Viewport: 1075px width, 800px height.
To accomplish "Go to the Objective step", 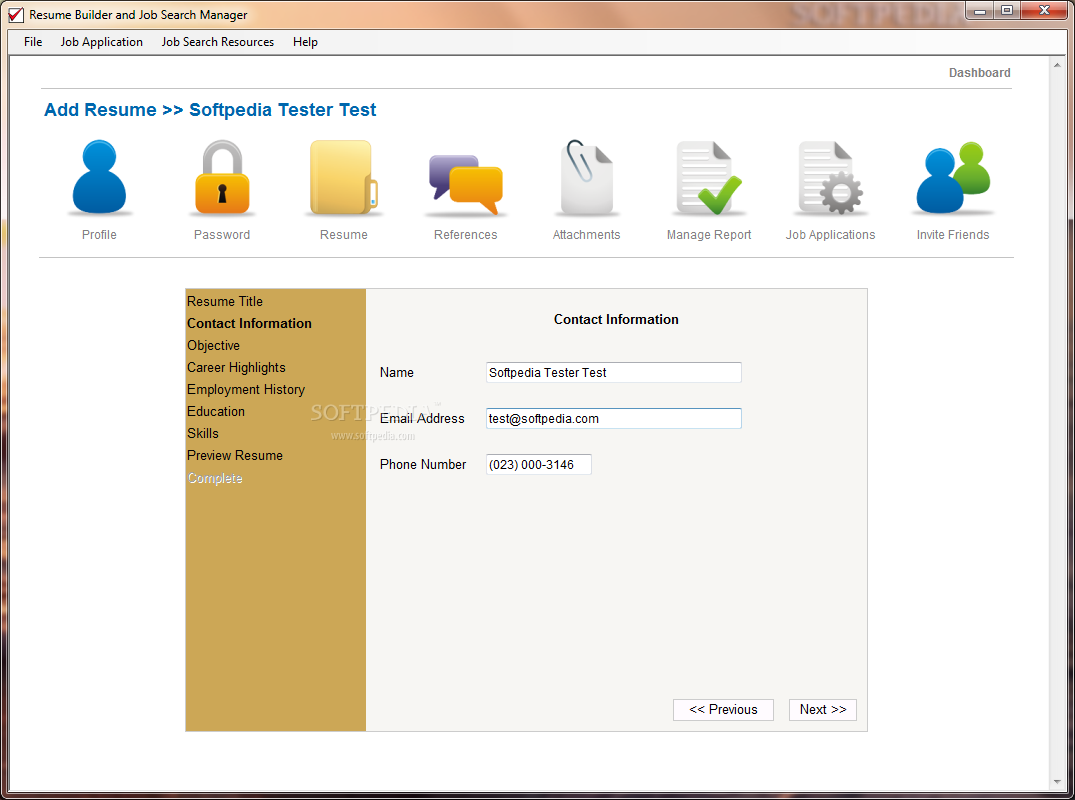I will coord(213,346).
